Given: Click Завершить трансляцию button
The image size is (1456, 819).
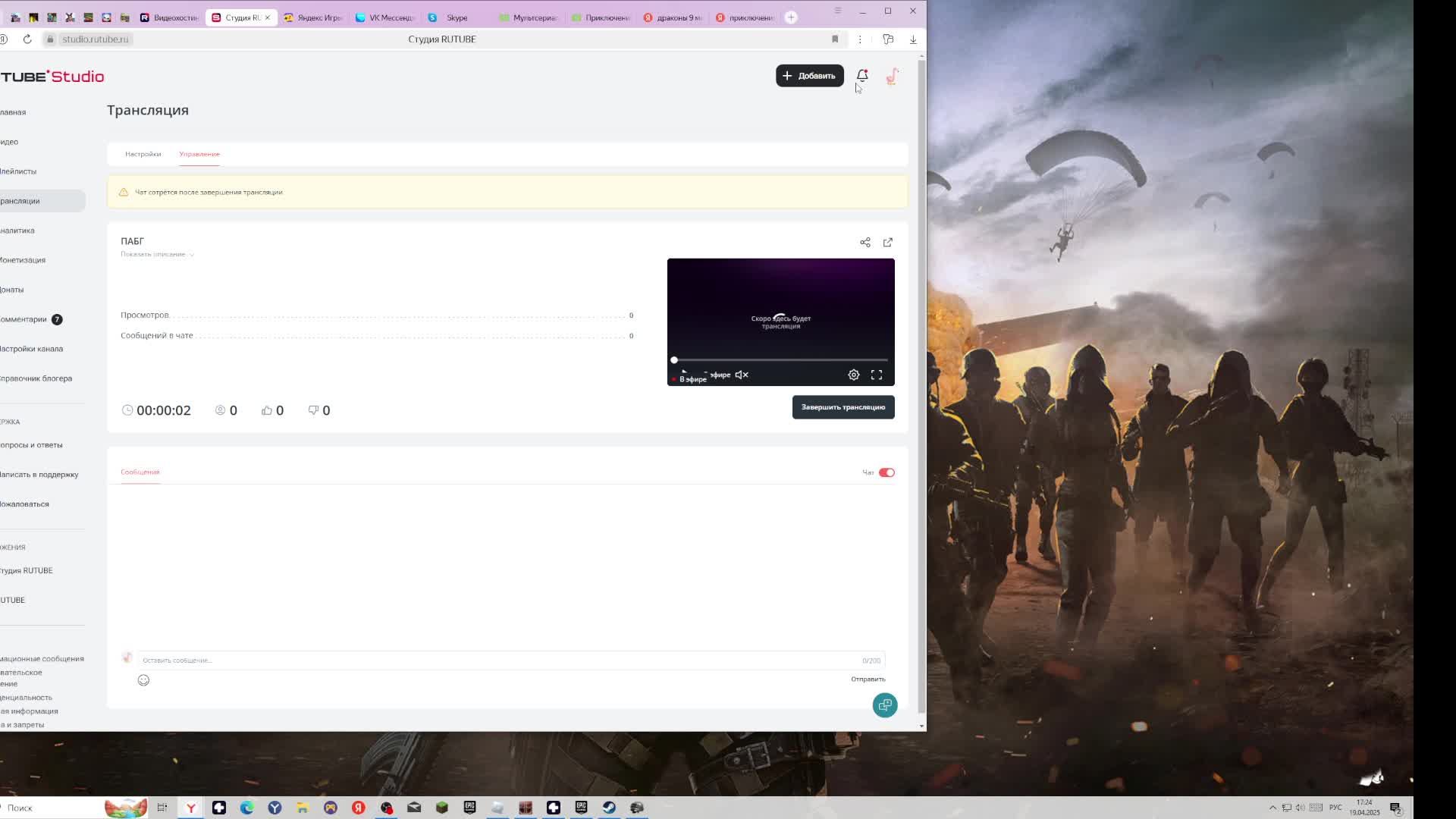Looking at the screenshot, I should pos(843,407).
